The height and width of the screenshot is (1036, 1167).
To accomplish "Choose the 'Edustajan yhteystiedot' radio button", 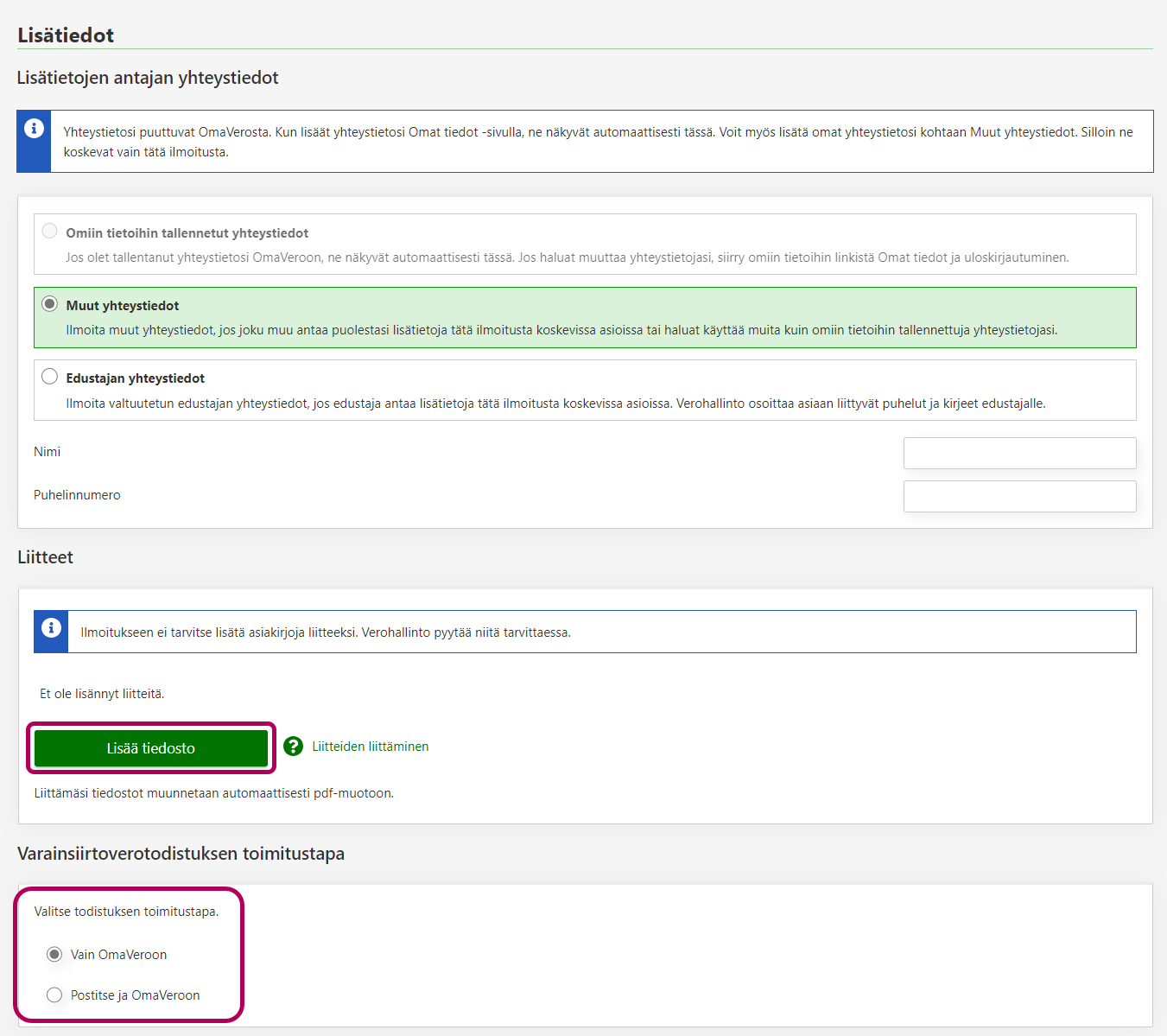I will (50, 377).
